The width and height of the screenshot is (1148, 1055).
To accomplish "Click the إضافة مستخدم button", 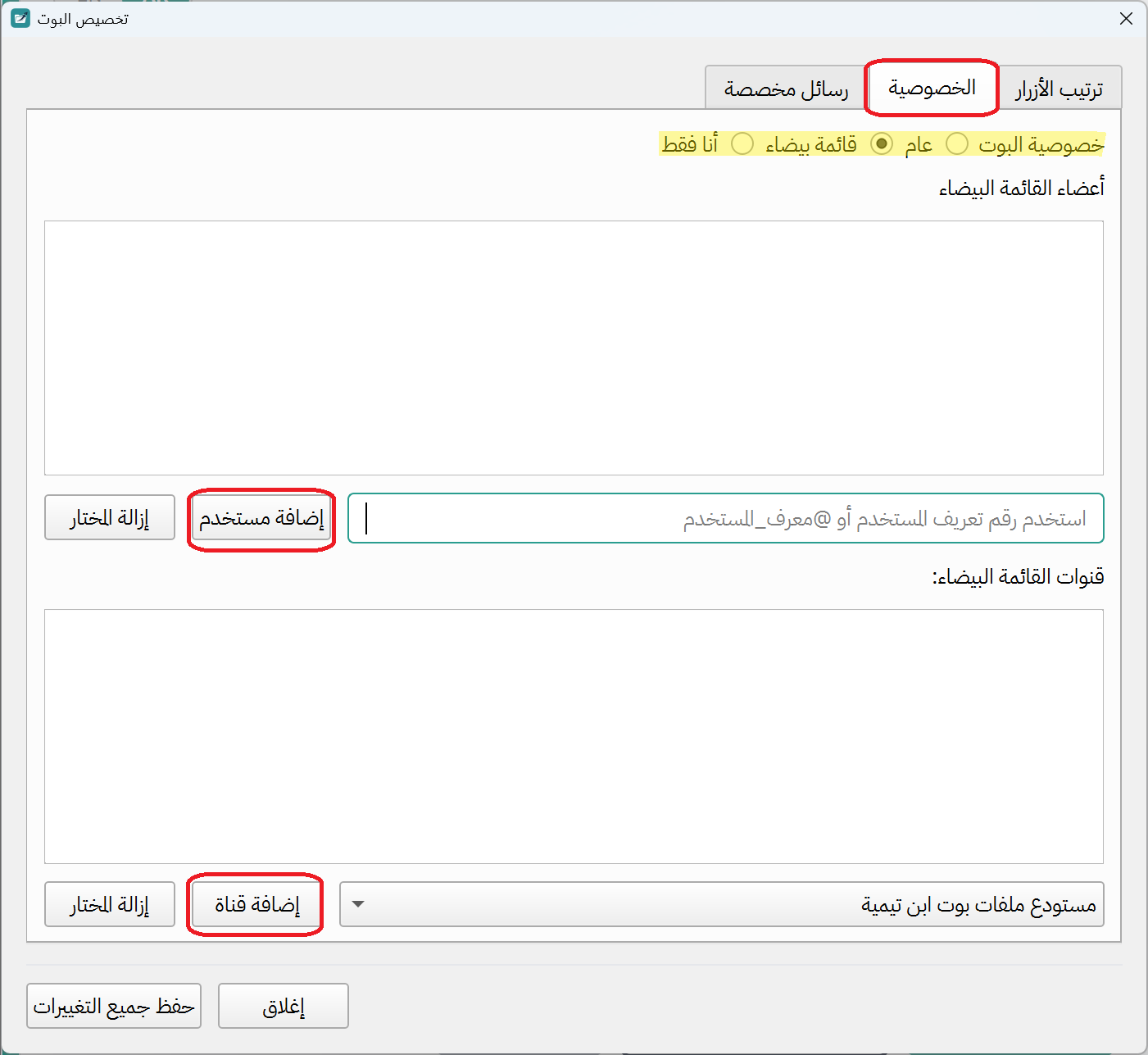I will pos(261,518).
